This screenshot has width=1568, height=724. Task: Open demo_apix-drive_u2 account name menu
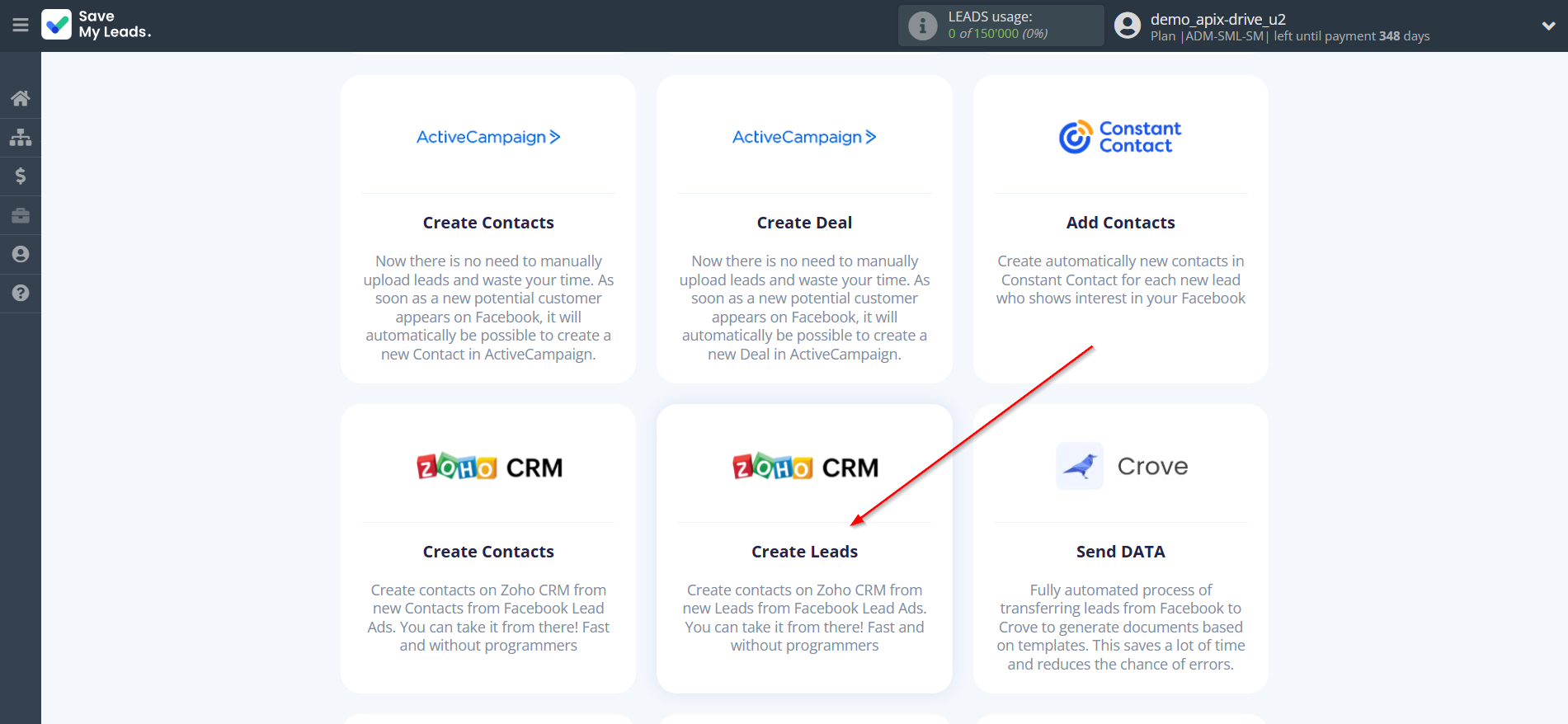click(1217, 19)
